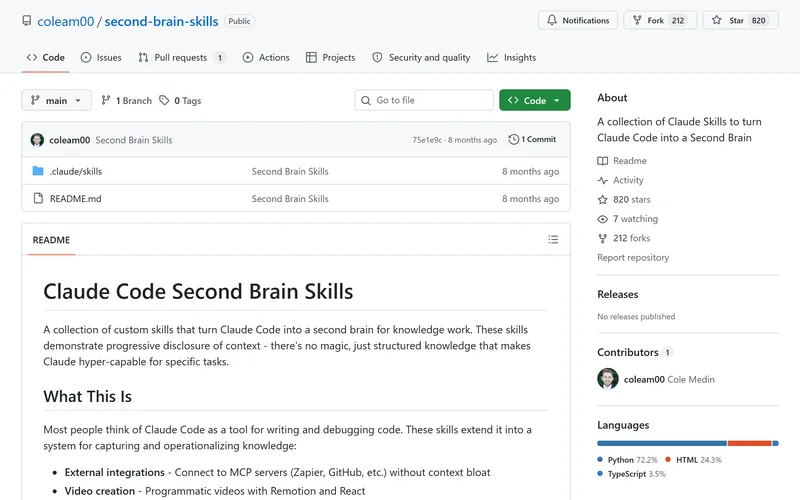The width and height of the screenshot is (800, 500).
Task: Fork the repository with Fork button
Action: point(660,20)
